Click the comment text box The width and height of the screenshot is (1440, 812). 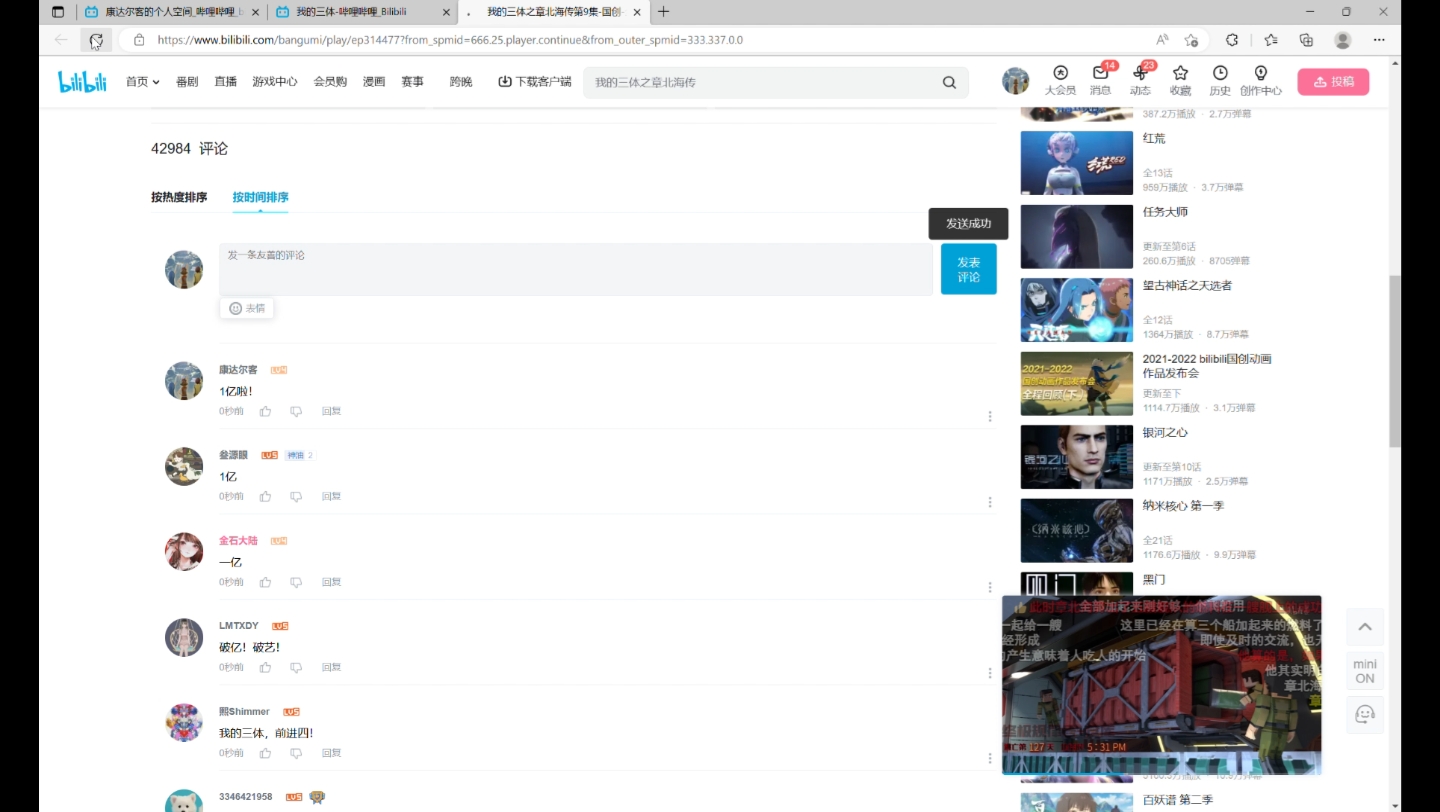point(576,269)
